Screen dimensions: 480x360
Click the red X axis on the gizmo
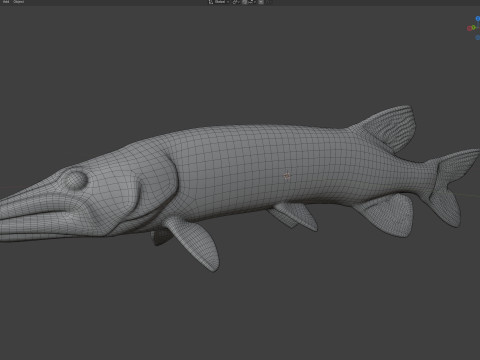469,28
